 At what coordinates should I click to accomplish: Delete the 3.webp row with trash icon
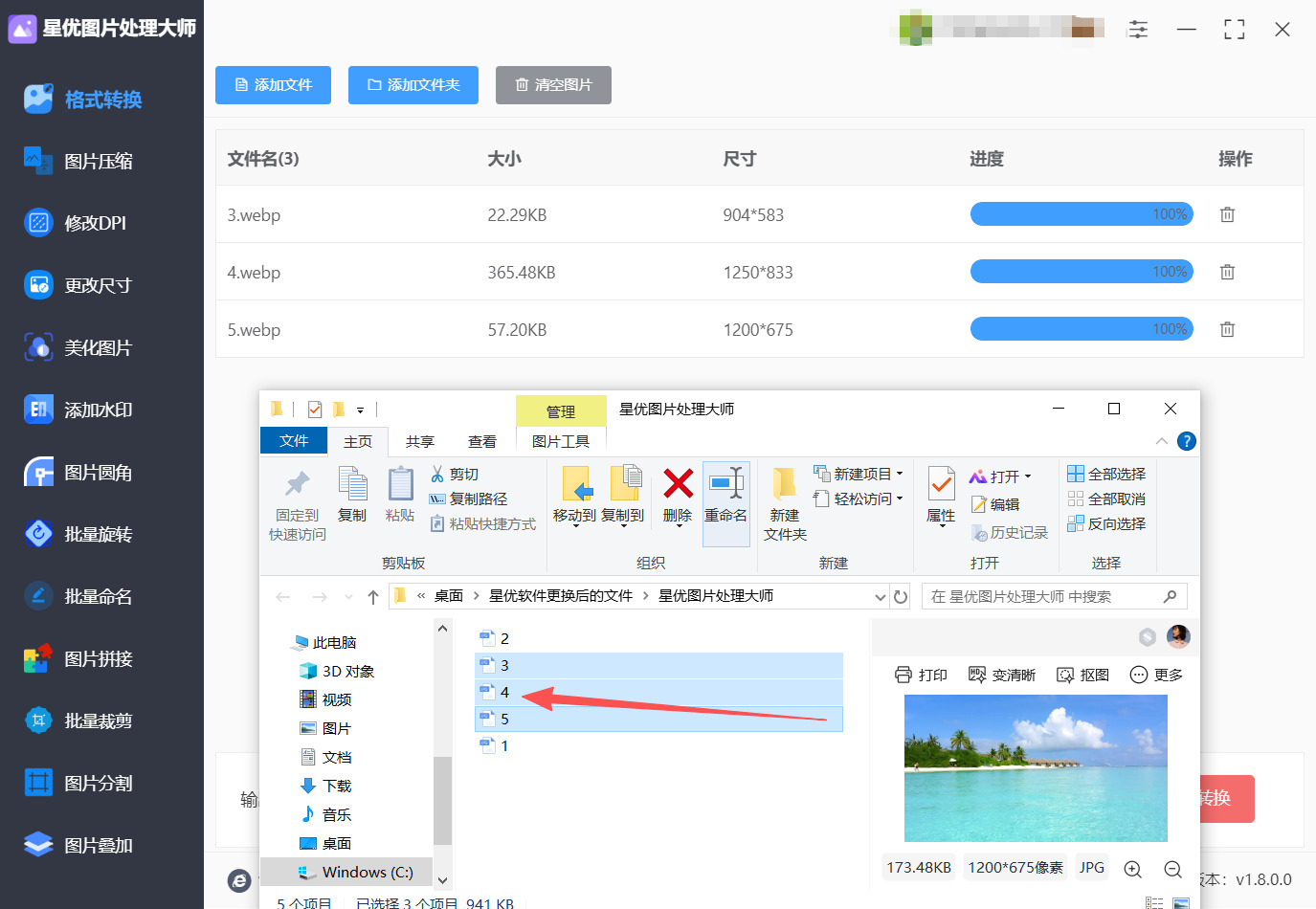tap(1227, 214)
